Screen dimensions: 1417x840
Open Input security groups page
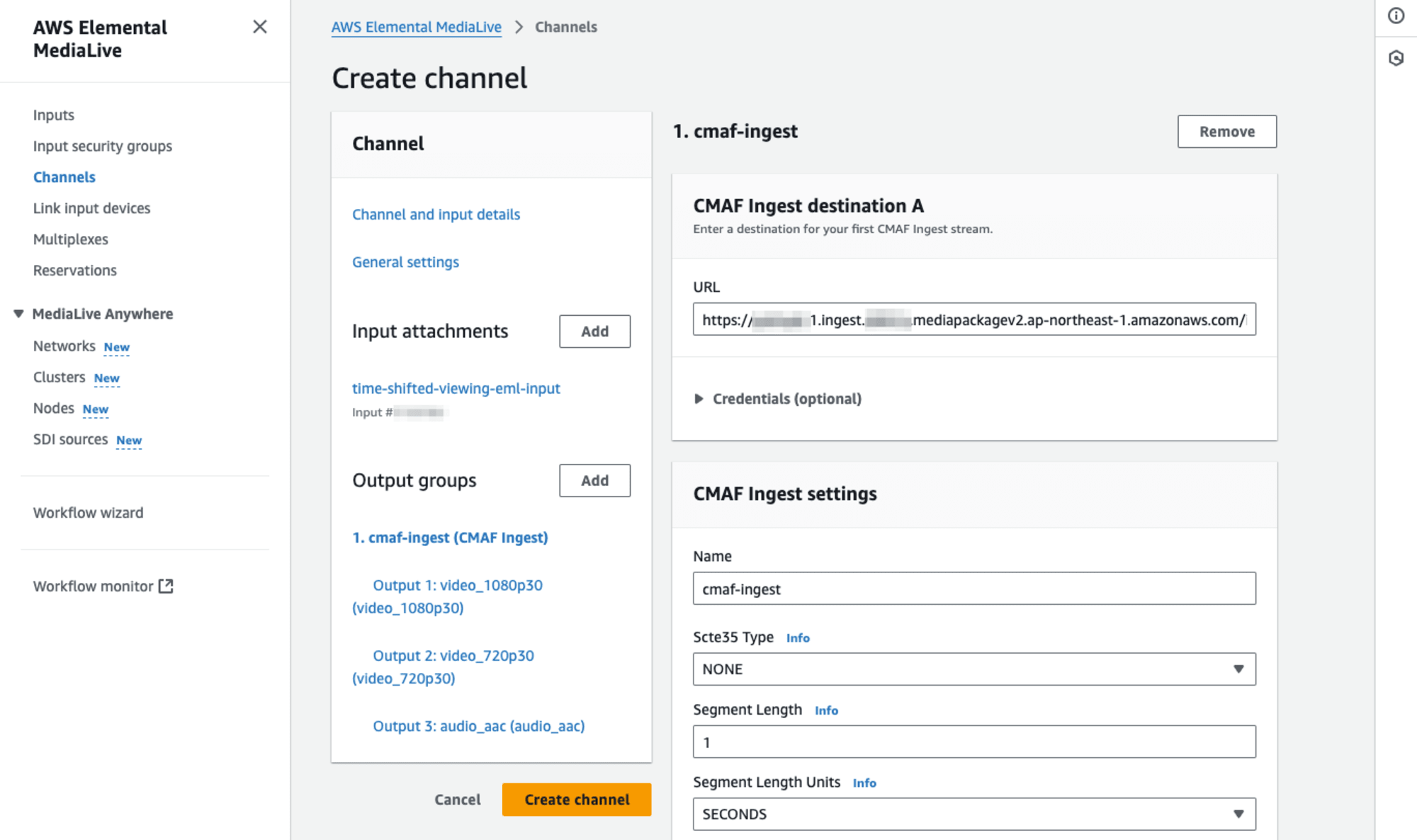click(103, 146)
